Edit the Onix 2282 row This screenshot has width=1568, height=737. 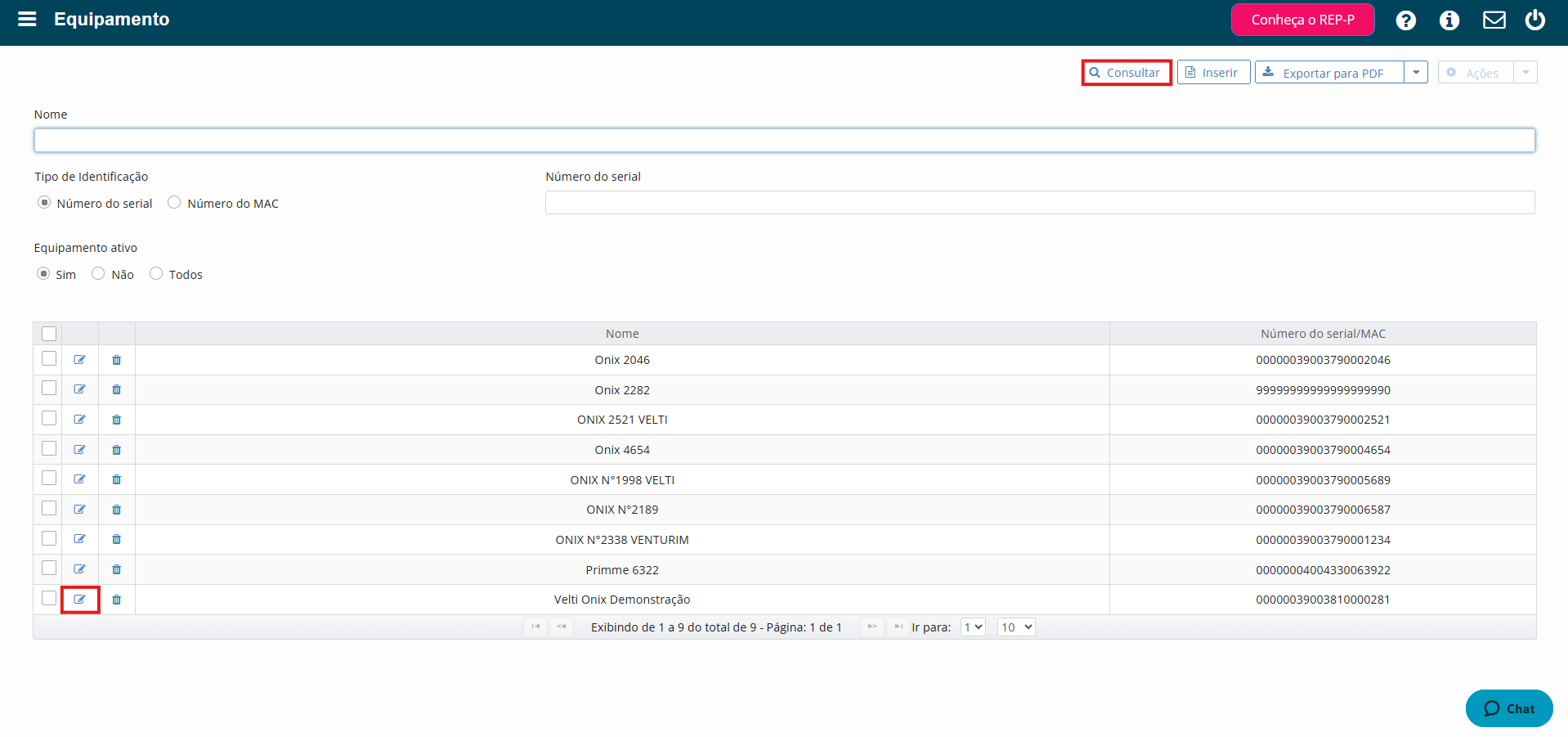tap(80, 389)
